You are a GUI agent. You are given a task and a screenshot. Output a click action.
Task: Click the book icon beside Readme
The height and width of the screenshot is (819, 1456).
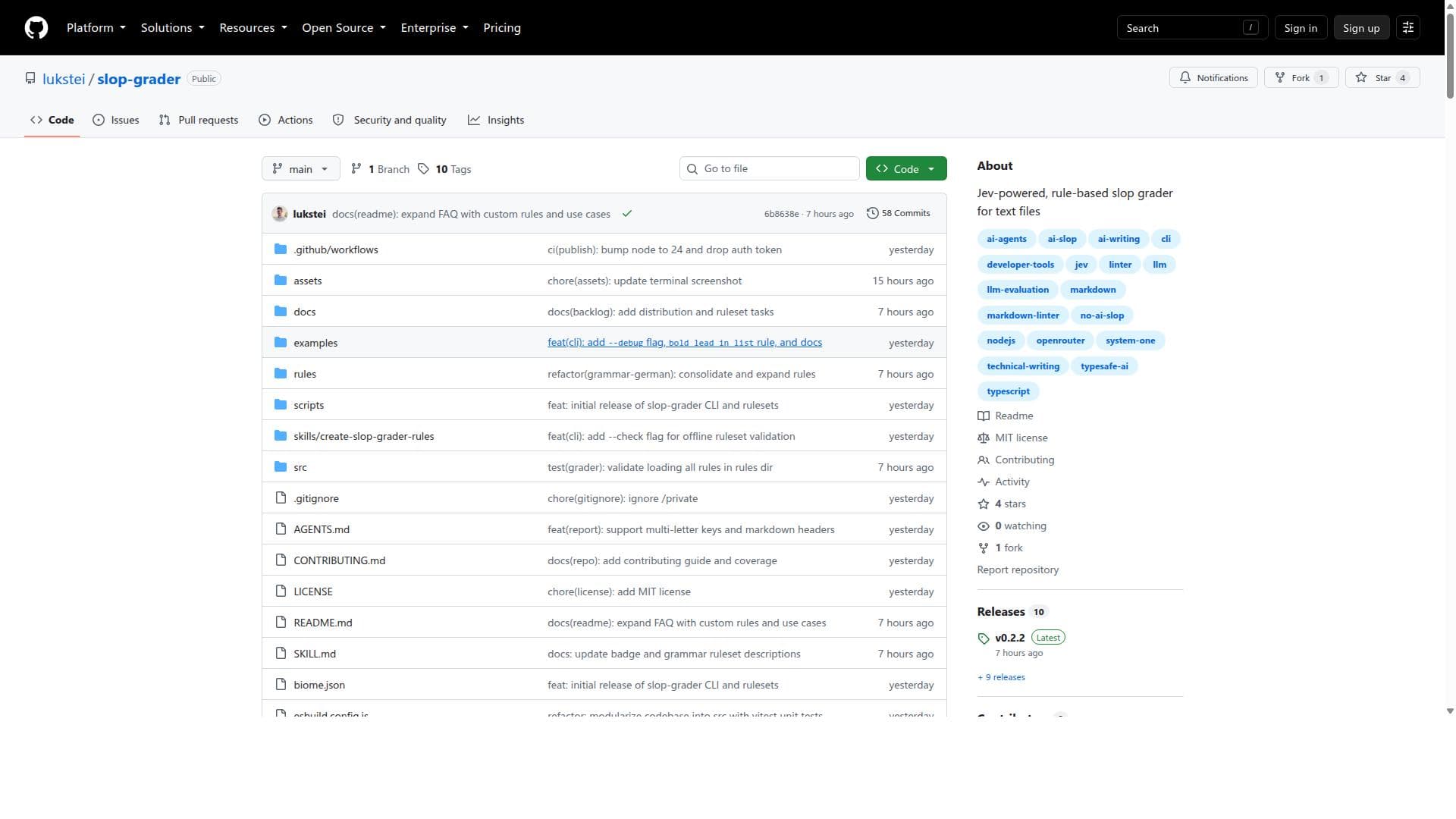pos(984,416)
